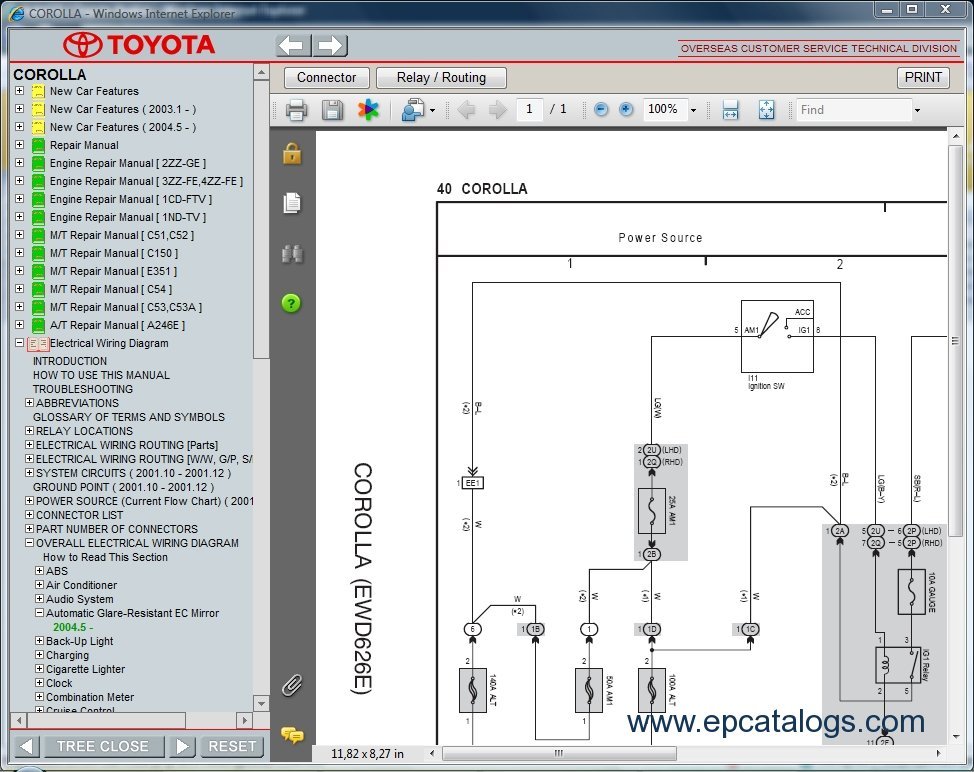Select GROUND POINT (2001.10 - 2001.12)
974x772 pixels.
click(x=124, y=487)
